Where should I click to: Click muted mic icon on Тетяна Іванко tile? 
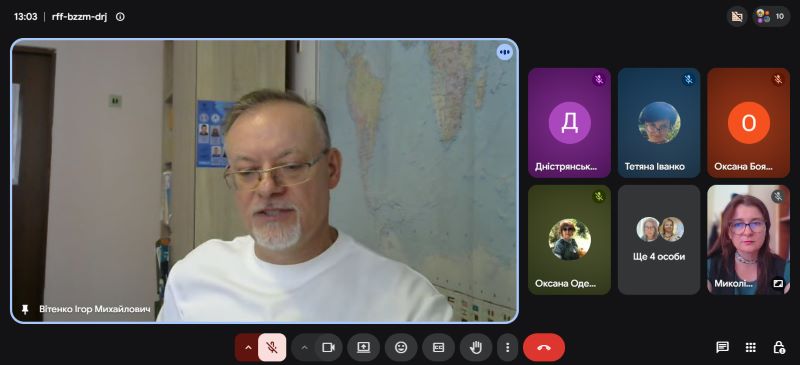tap(688, 80)
